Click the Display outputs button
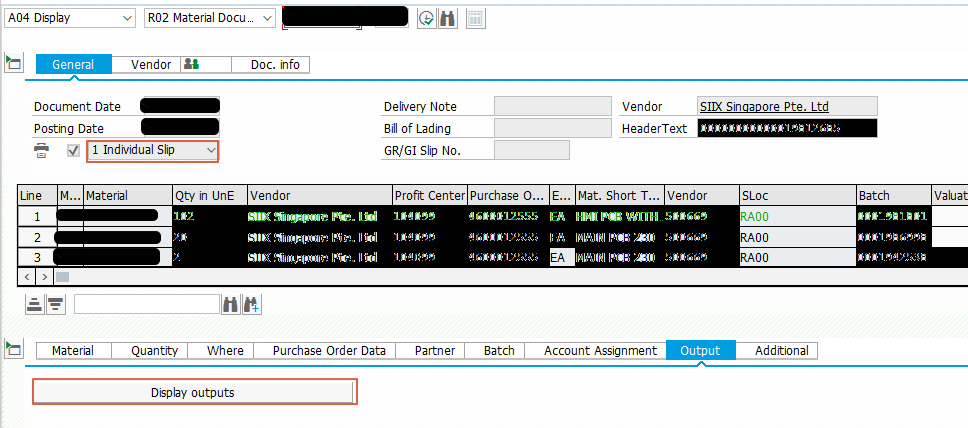This screenshot has height=428, width=968. 194,392
